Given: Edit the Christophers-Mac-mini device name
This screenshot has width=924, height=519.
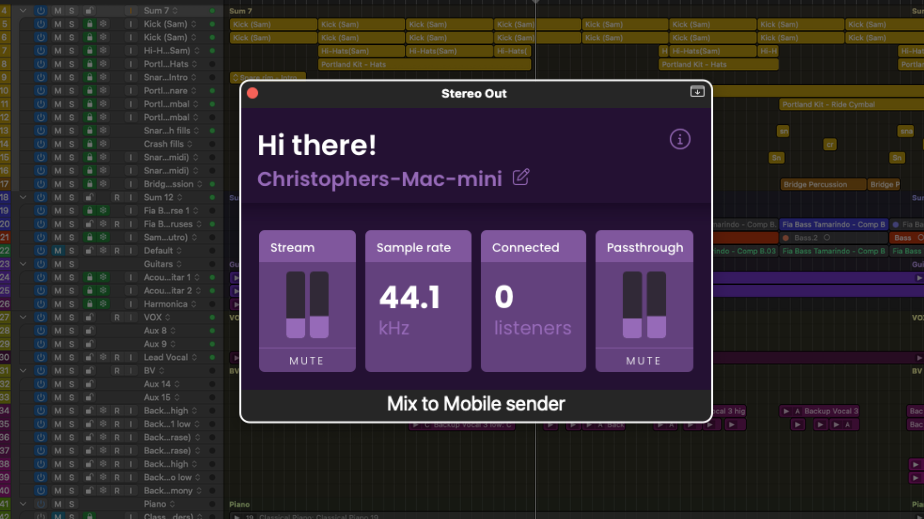Looking at the screenshot, I should [521, 177].
